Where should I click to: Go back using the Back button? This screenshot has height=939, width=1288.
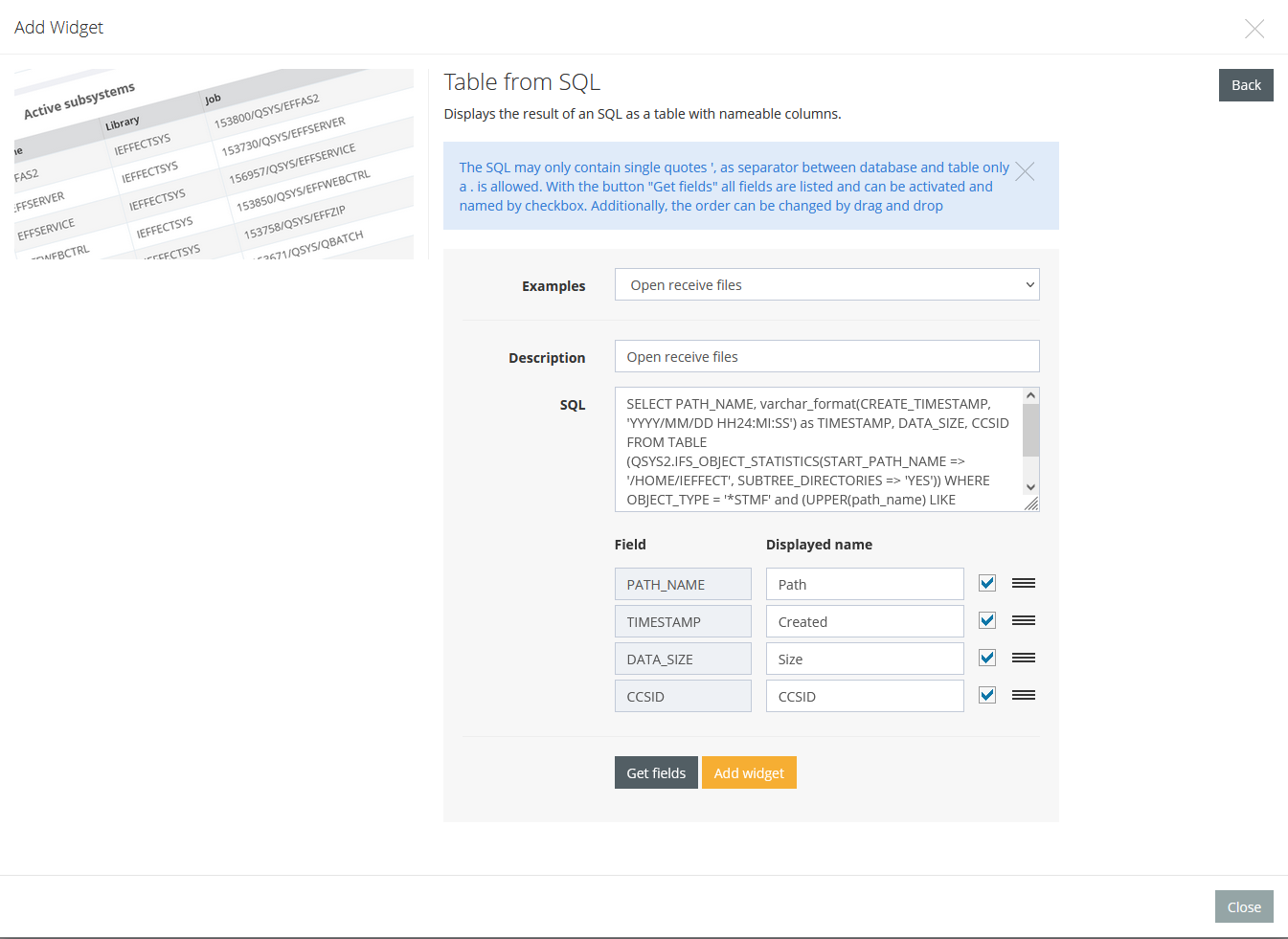1245,85
